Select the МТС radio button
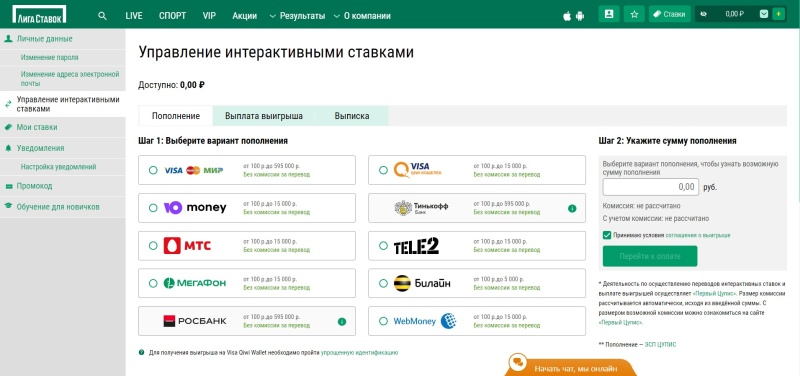800x376 pixels. tap(153, 246)
